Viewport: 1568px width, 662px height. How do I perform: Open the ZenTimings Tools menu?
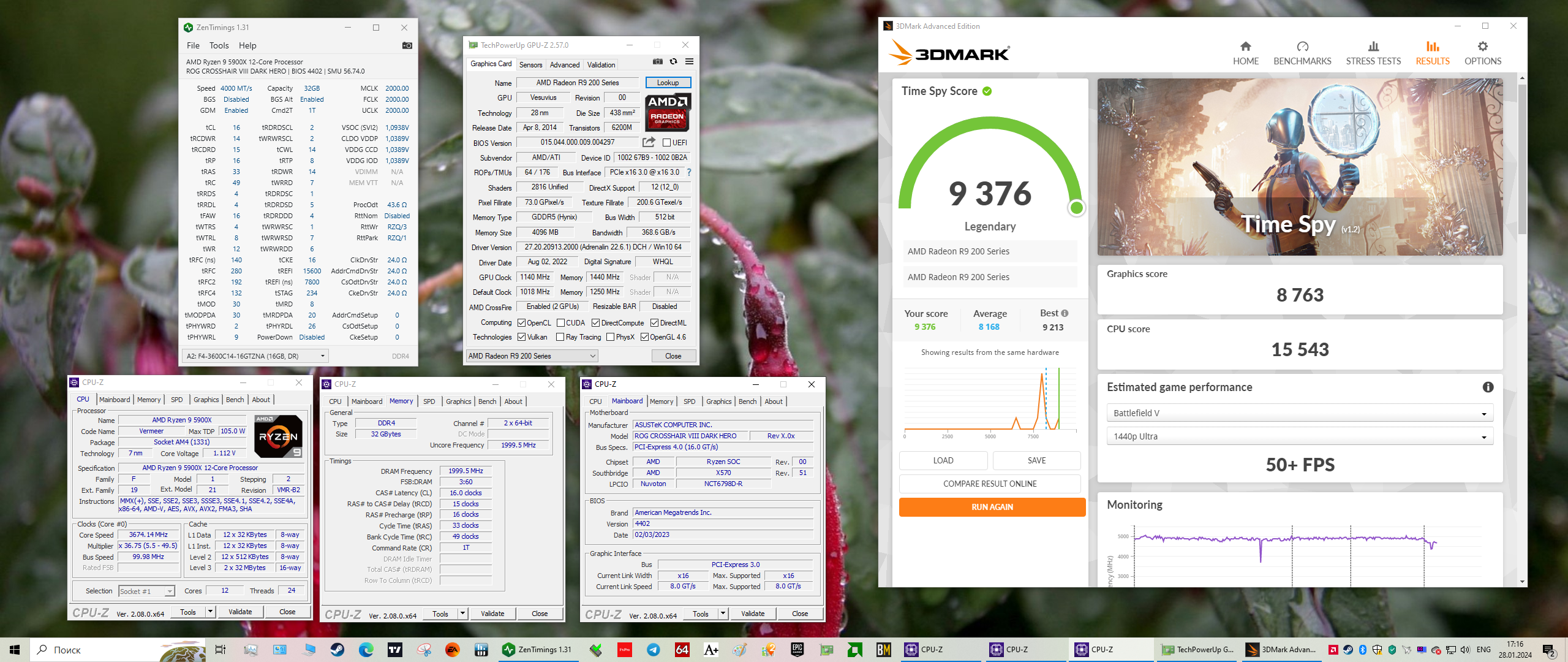(x=219, y=45)
